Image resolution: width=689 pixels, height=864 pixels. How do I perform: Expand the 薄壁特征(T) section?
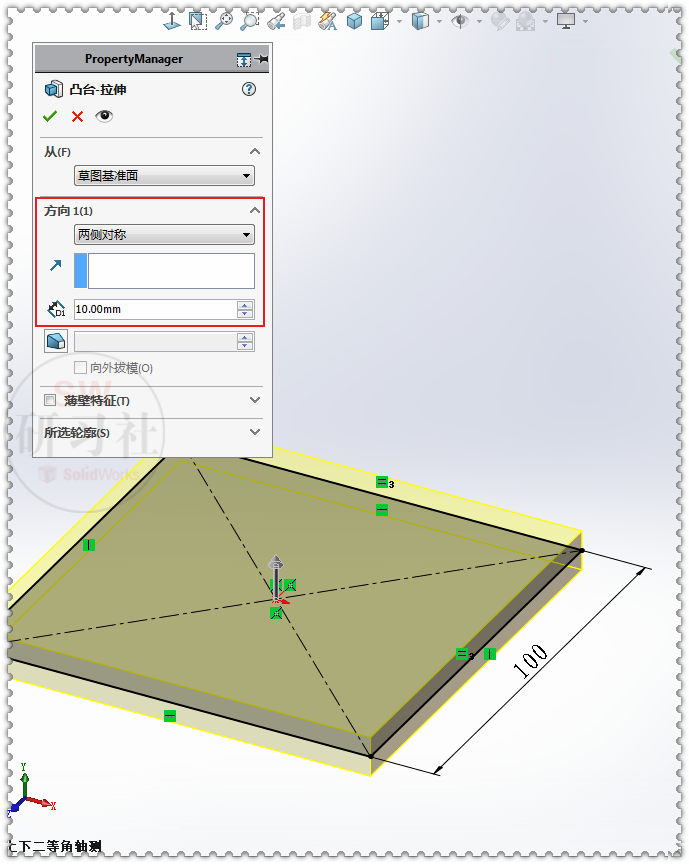[255, 400]
